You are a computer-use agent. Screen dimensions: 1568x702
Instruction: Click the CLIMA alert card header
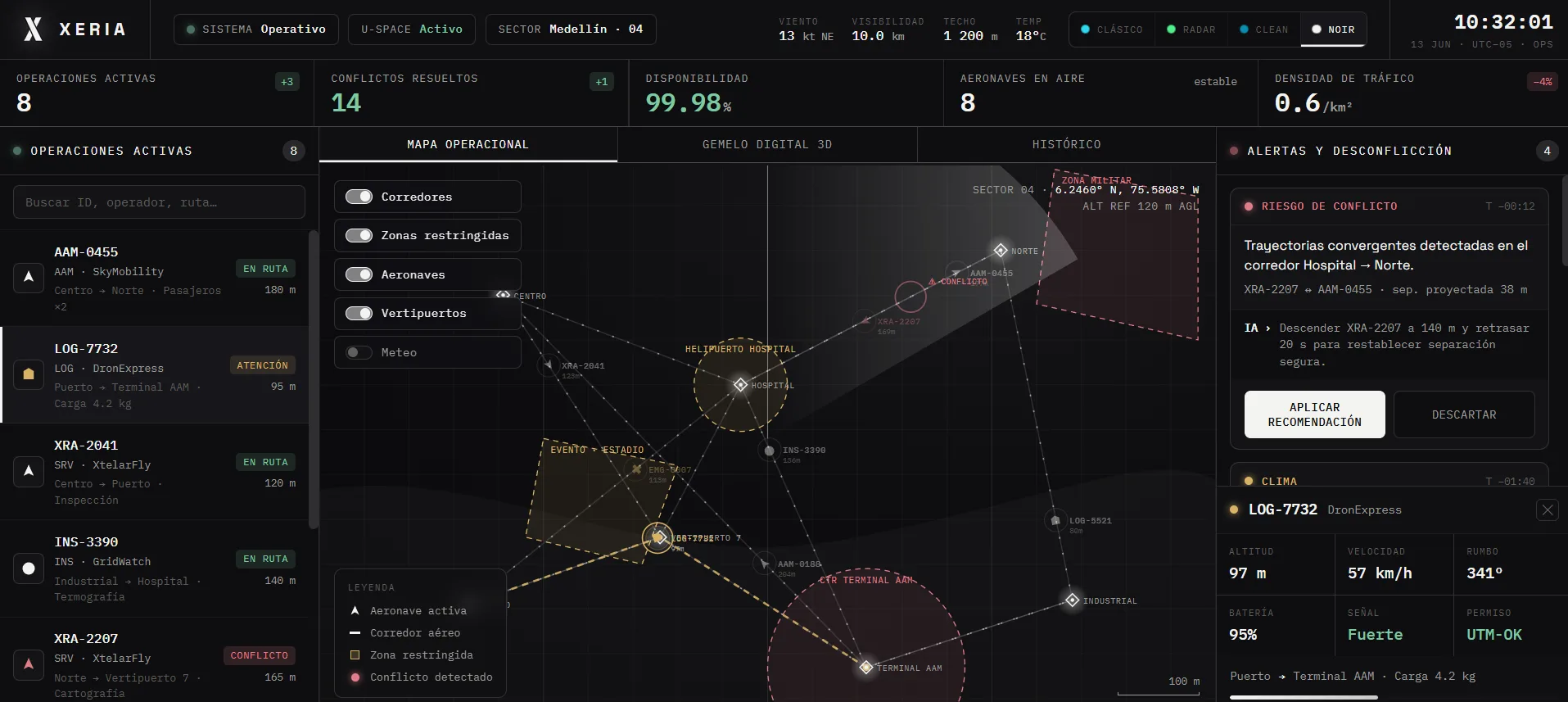coord(1390,481)
